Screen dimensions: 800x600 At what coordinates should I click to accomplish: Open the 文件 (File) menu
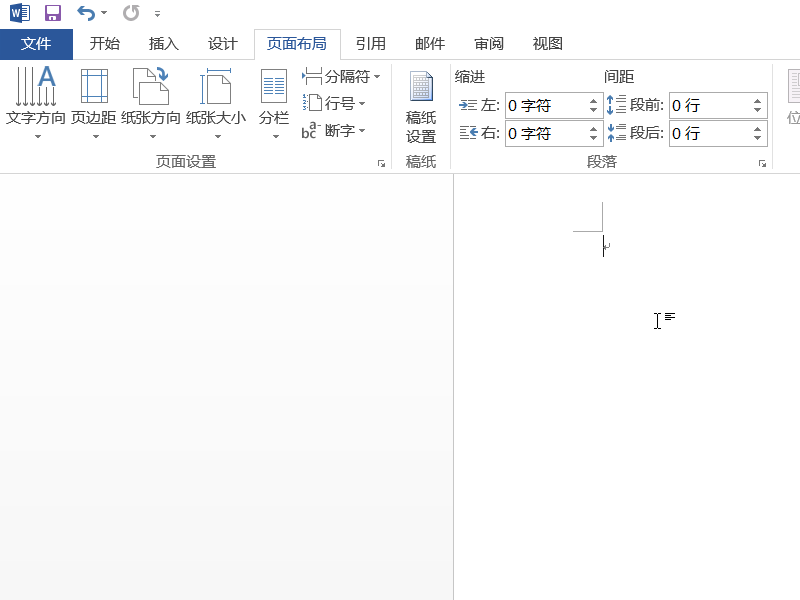point(36,44)
